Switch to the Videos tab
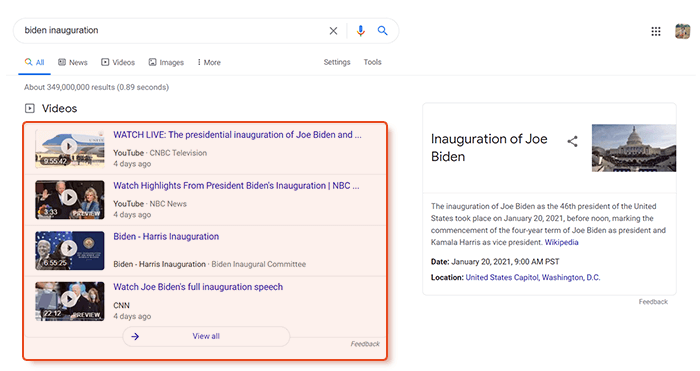The height and width of the screenshot is (371, 700). pyautogui.click(x=118, y=63)
